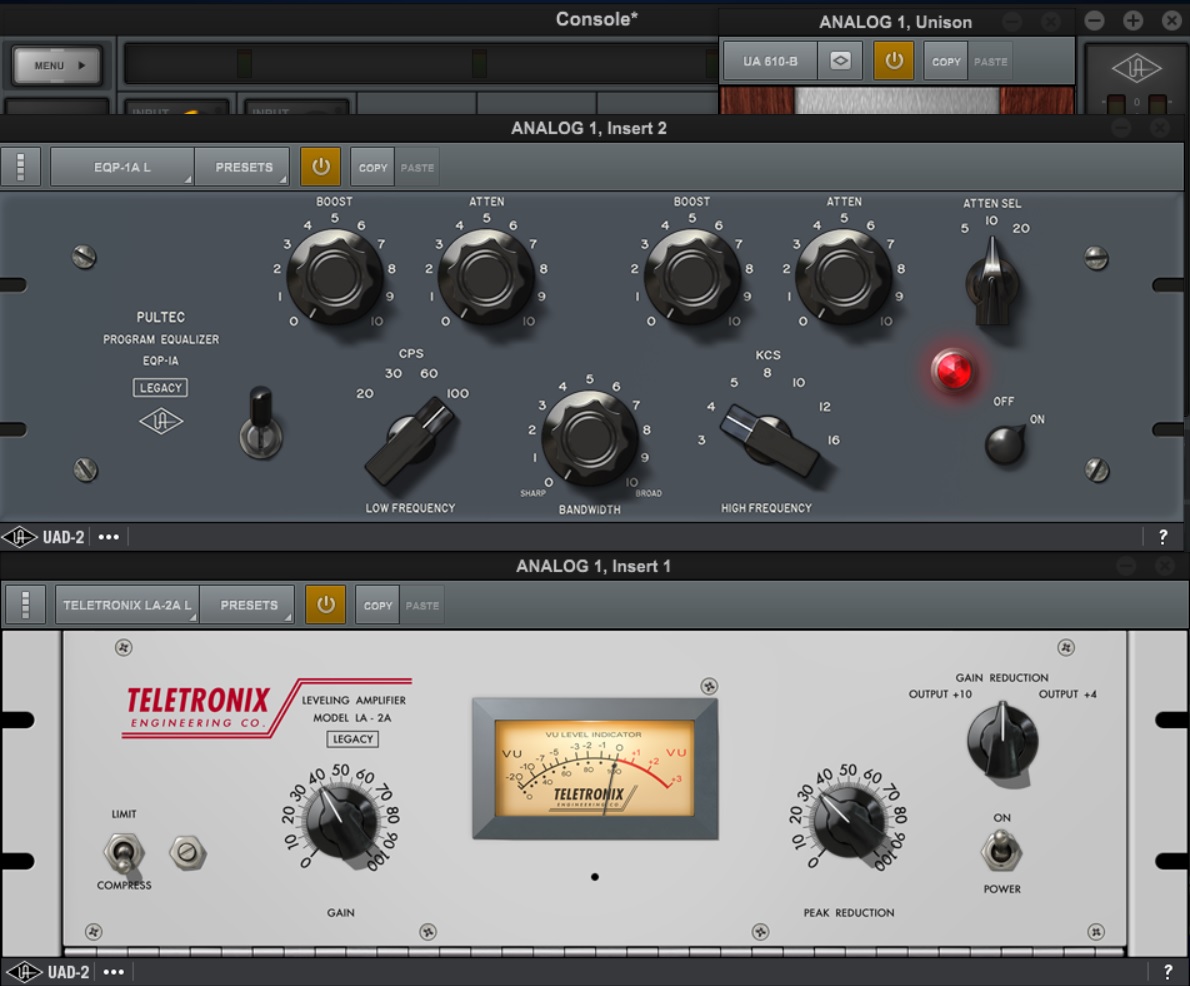Click the BANDWIDTH knob on Pultec
Image resolution: width=1190 pixels, height=986 pixels.
pyautogui.click(x=590, y=437)
